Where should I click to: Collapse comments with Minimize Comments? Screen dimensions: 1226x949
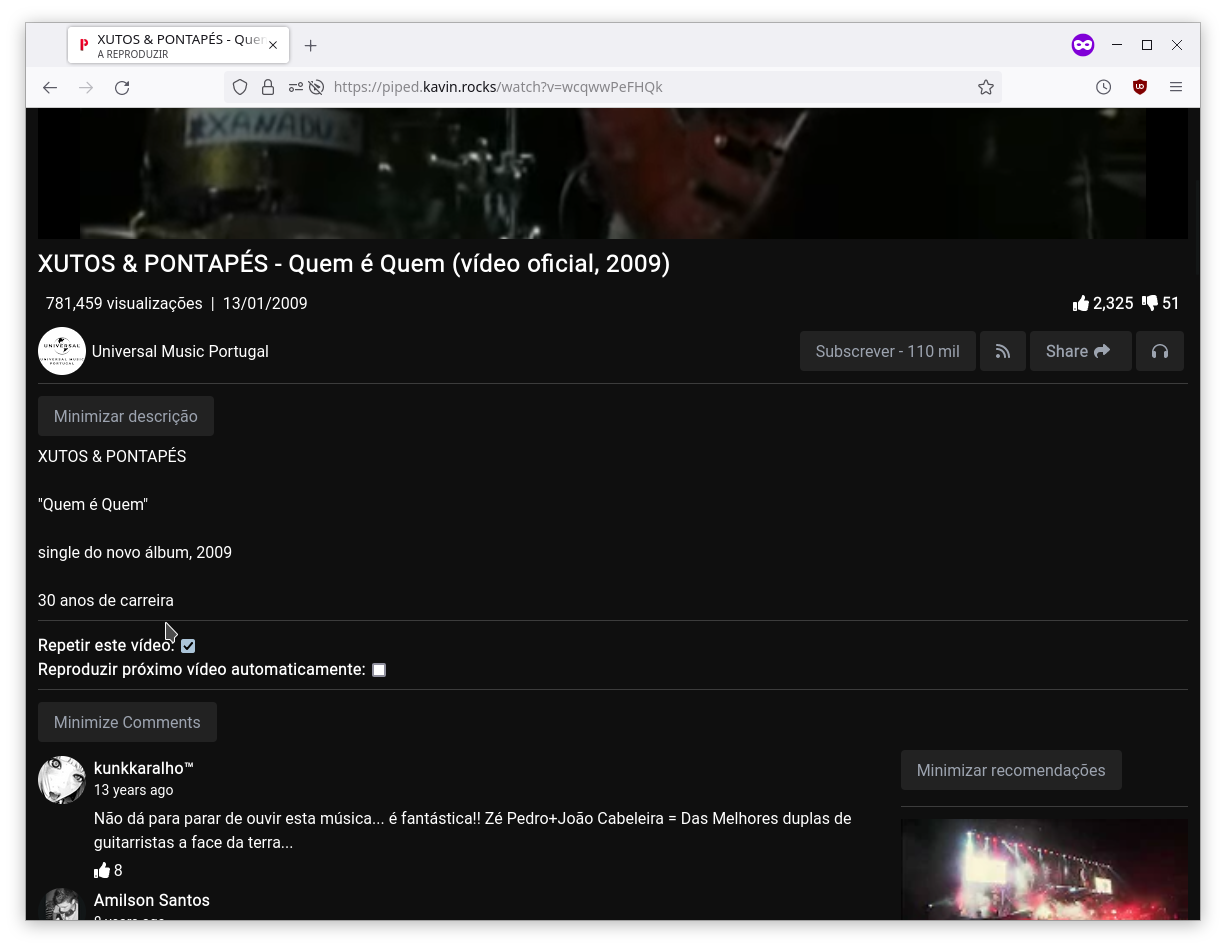click(x=127, y=722)
